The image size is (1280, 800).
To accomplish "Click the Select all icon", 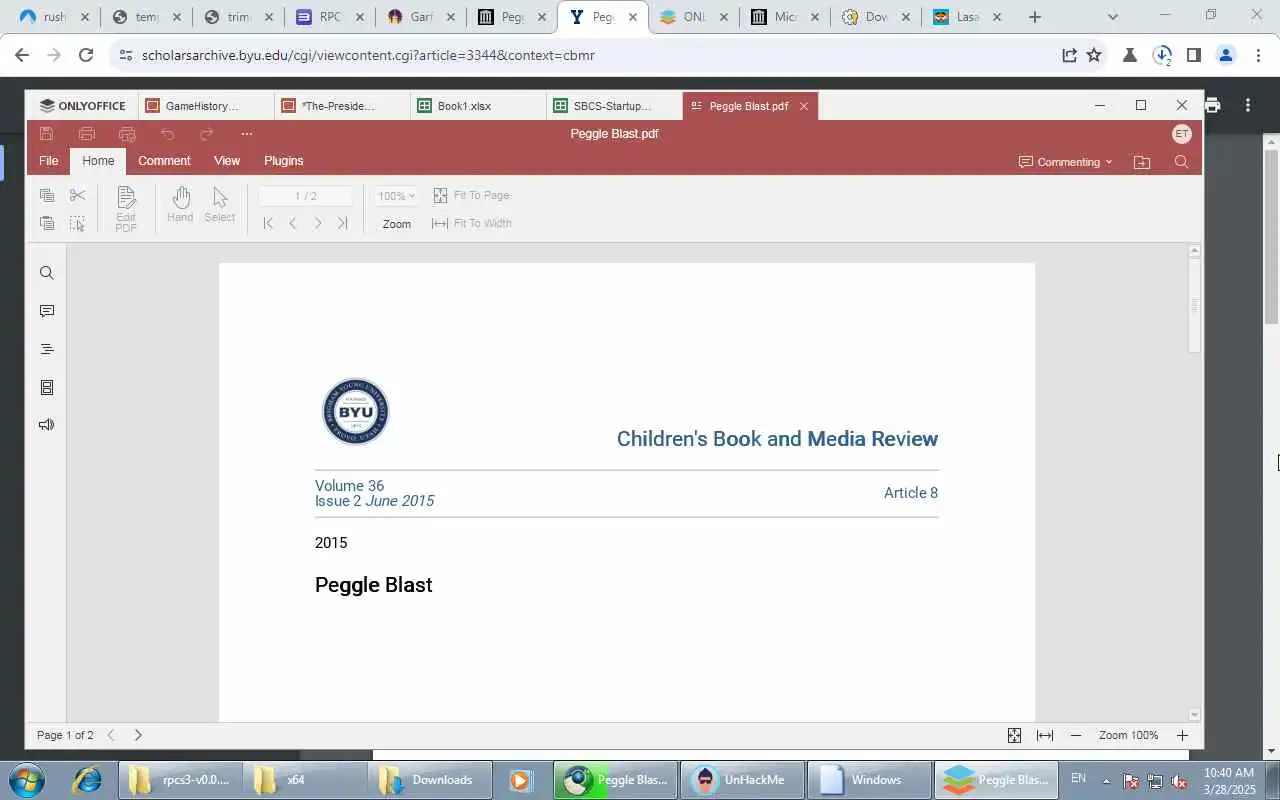I will [x=78, y=223].
